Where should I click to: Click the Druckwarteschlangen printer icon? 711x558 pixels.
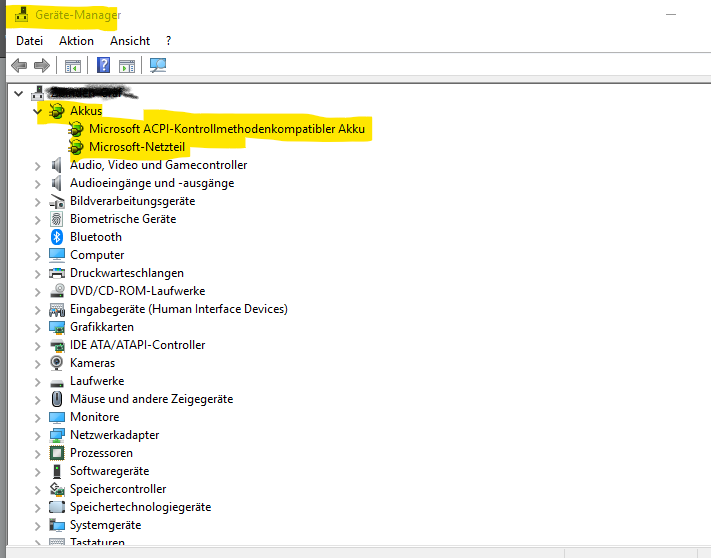[57, 273]
